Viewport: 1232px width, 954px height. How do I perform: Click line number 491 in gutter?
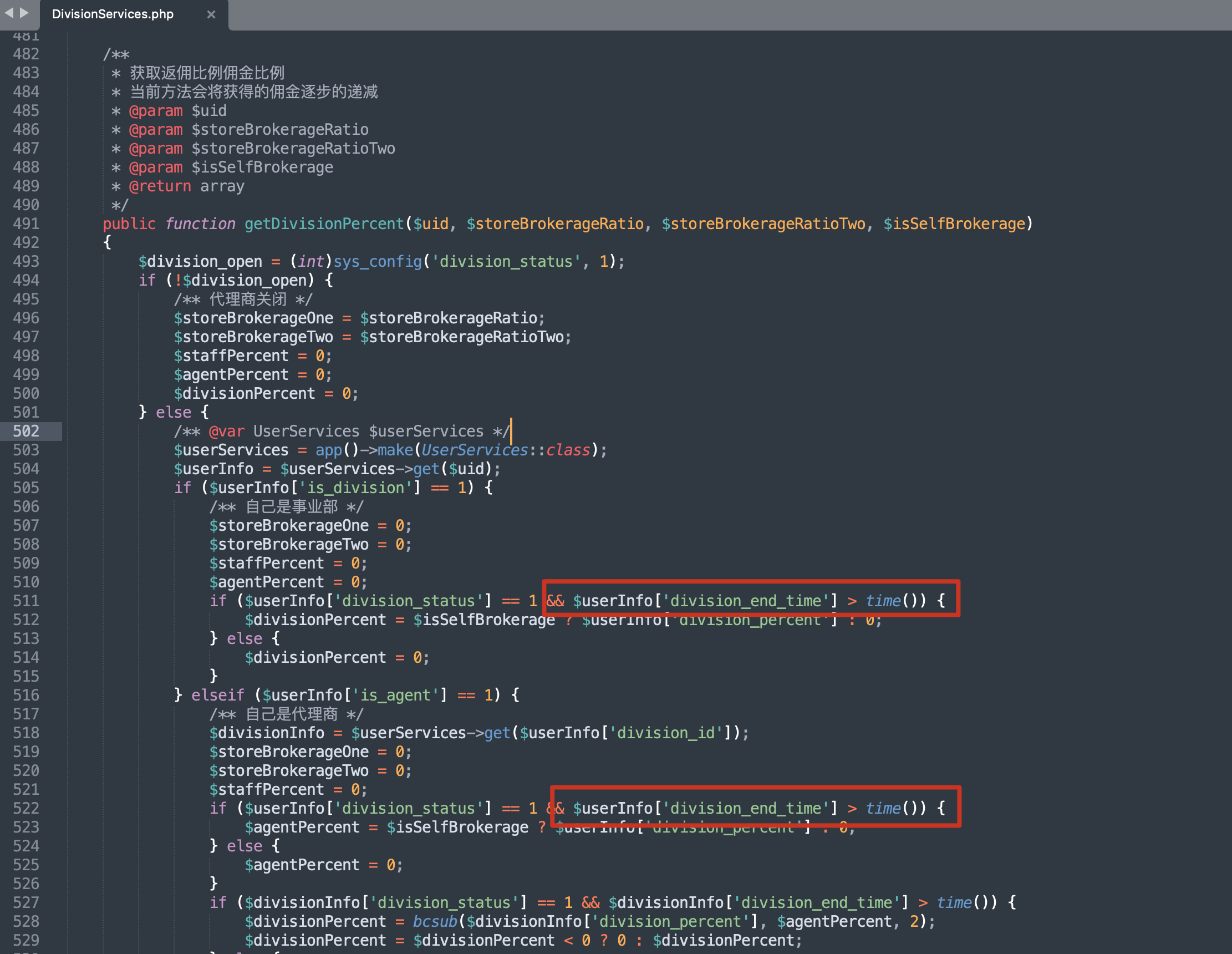pyautogui.click(x=26, y=224)
